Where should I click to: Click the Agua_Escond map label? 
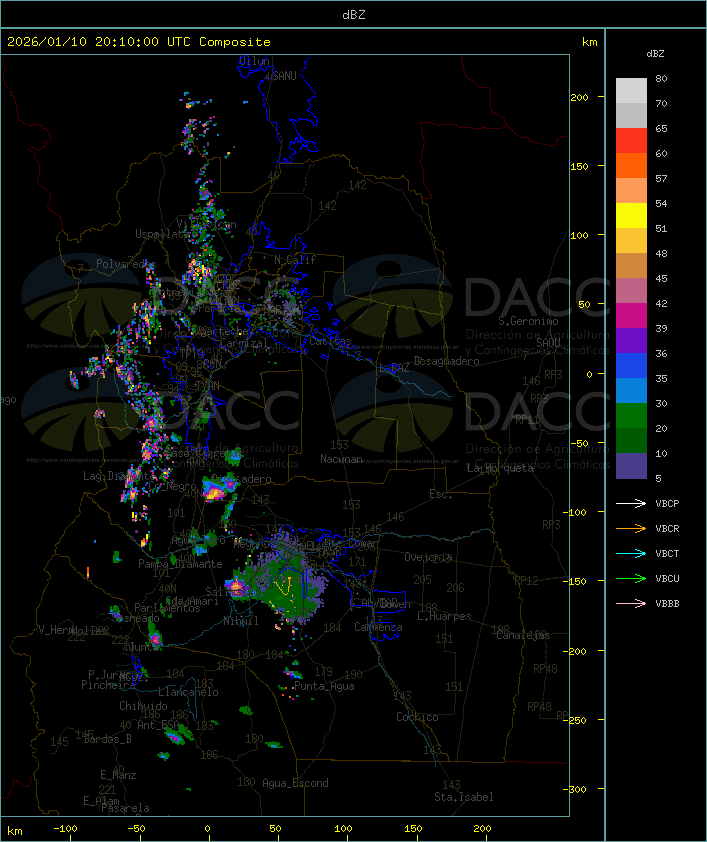click(x=295, y=783)
